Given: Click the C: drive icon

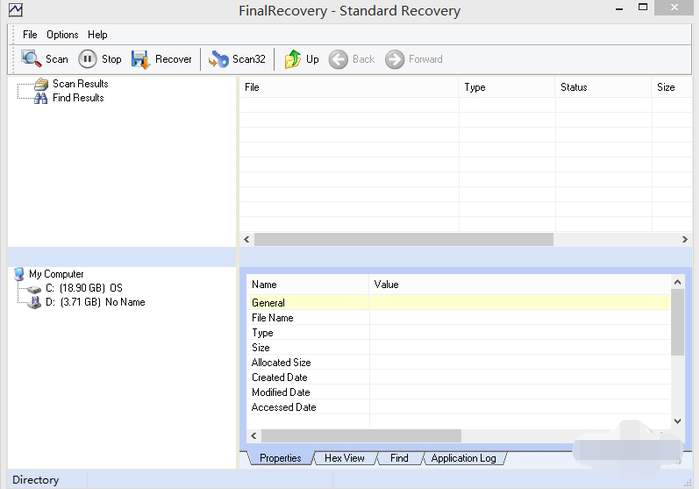Looking at the screenshot, I should (34, 289).
